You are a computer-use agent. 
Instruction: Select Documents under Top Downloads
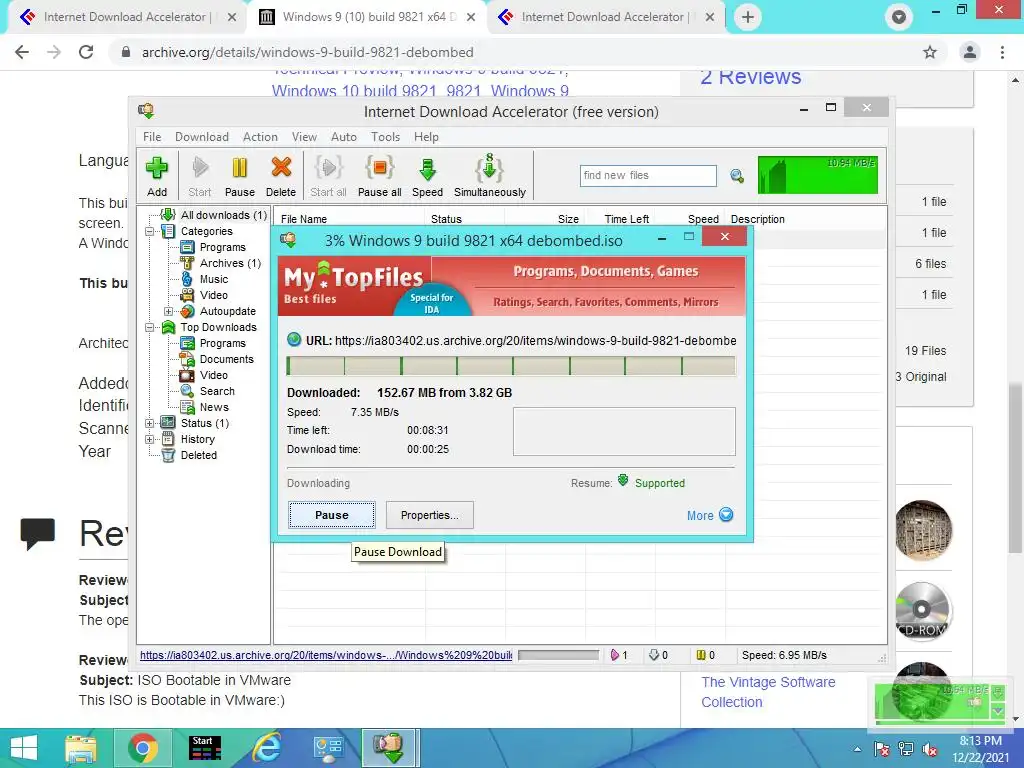click(227, 359)
